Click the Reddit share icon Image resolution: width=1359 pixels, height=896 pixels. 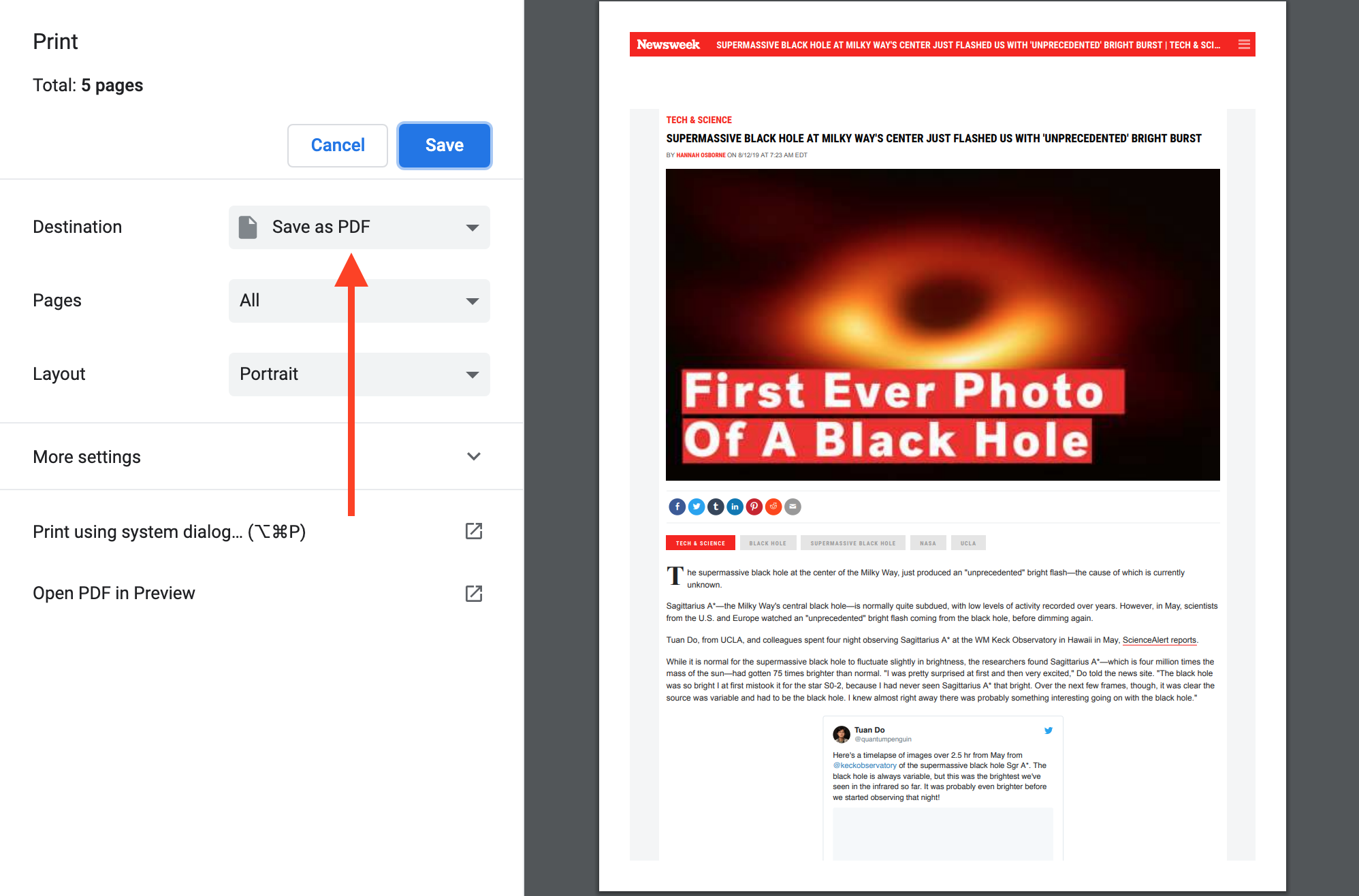[773, 507]
